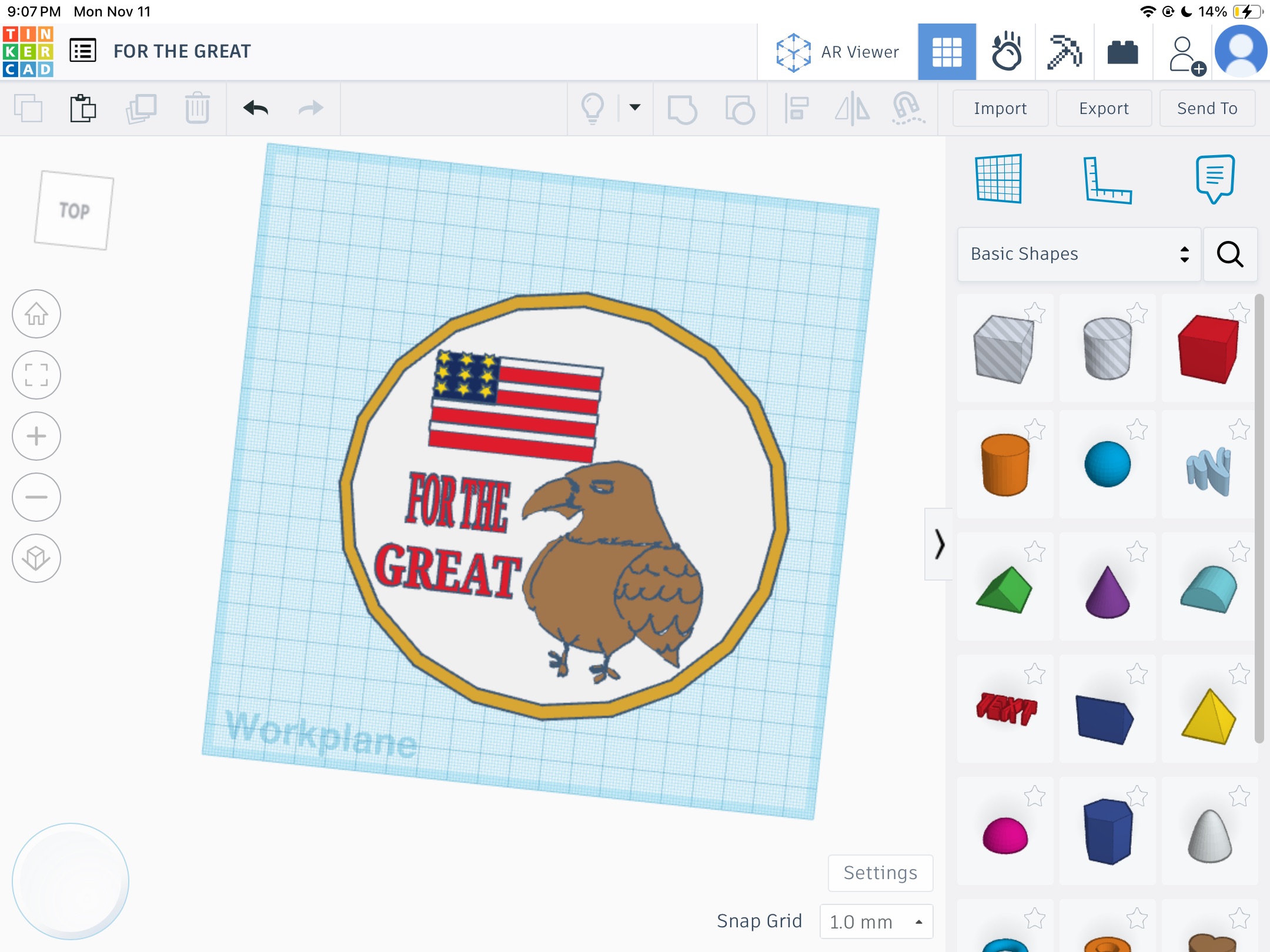1270x952 pixels.
Task: Collapse the shapes panel chevron
Action: [x=939, y=544]
